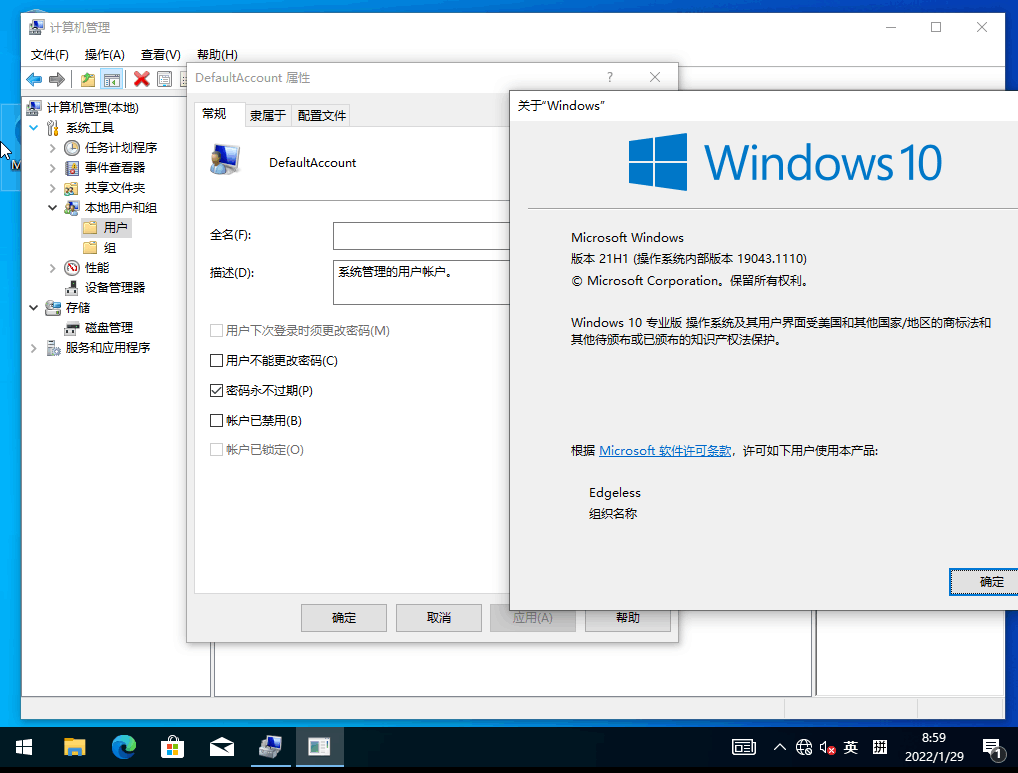Screen dimensions: 1018x773
Task: Expand the 服务和应用程序 chevron
Action: coord(34,349)
